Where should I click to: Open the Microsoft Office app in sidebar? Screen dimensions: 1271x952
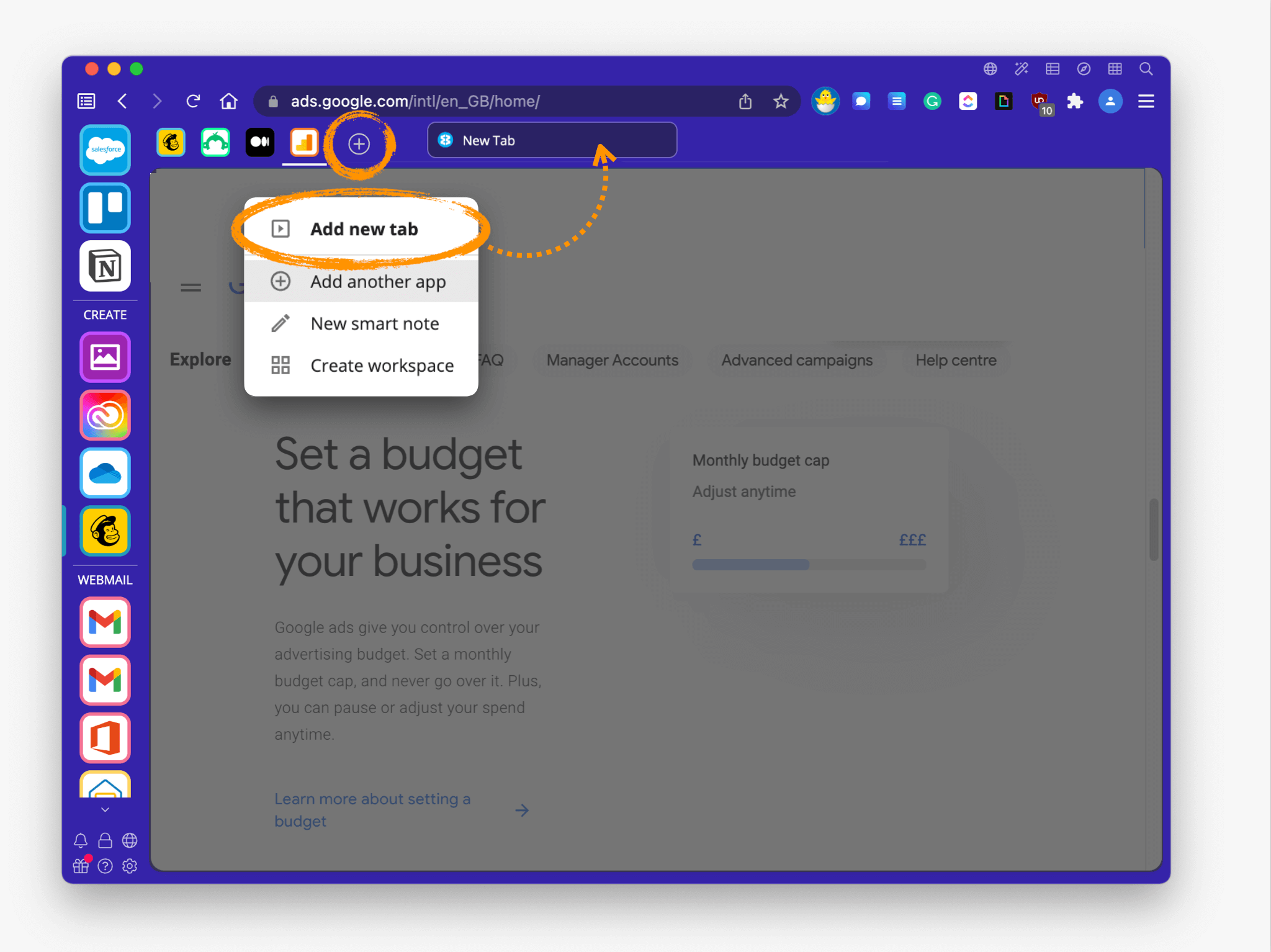105,738
